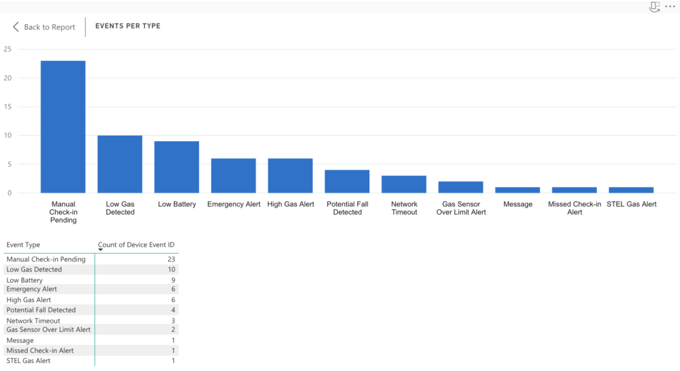Click the Potential Fall Detected table row

(x=91, y=310)
